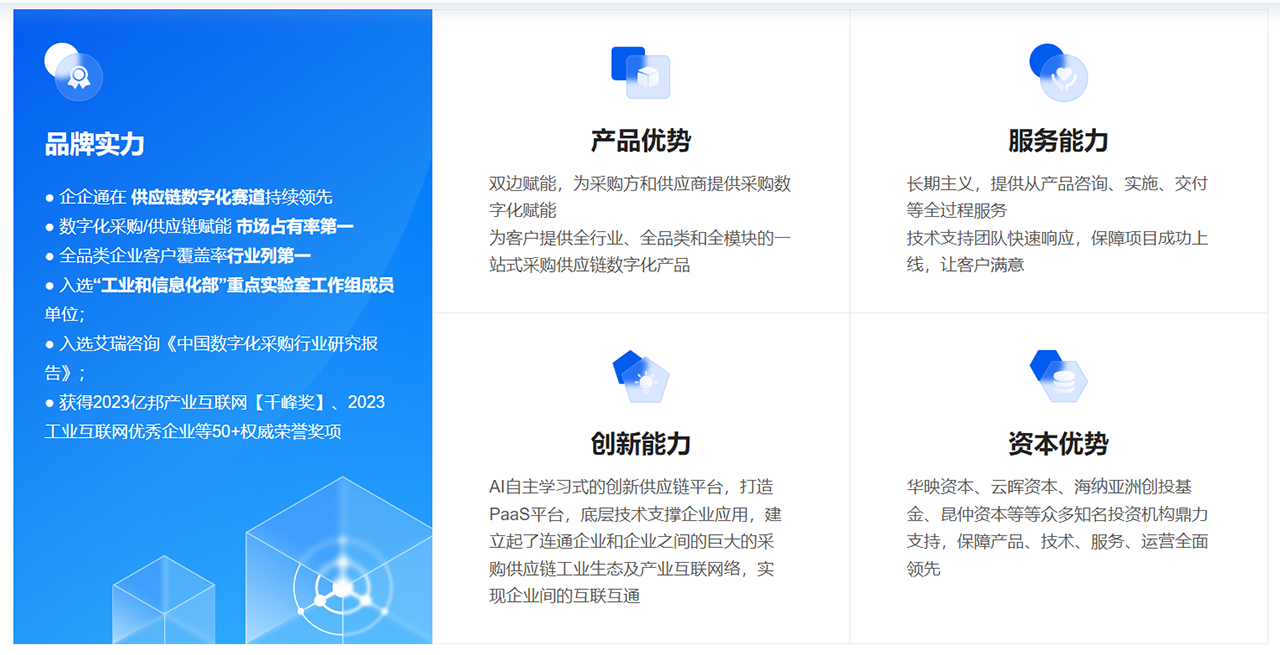Click the innovation lightbulb pentagon icon
This screenshot has width=1280, height=655.
pyautogui.click(x=641, y=376)
